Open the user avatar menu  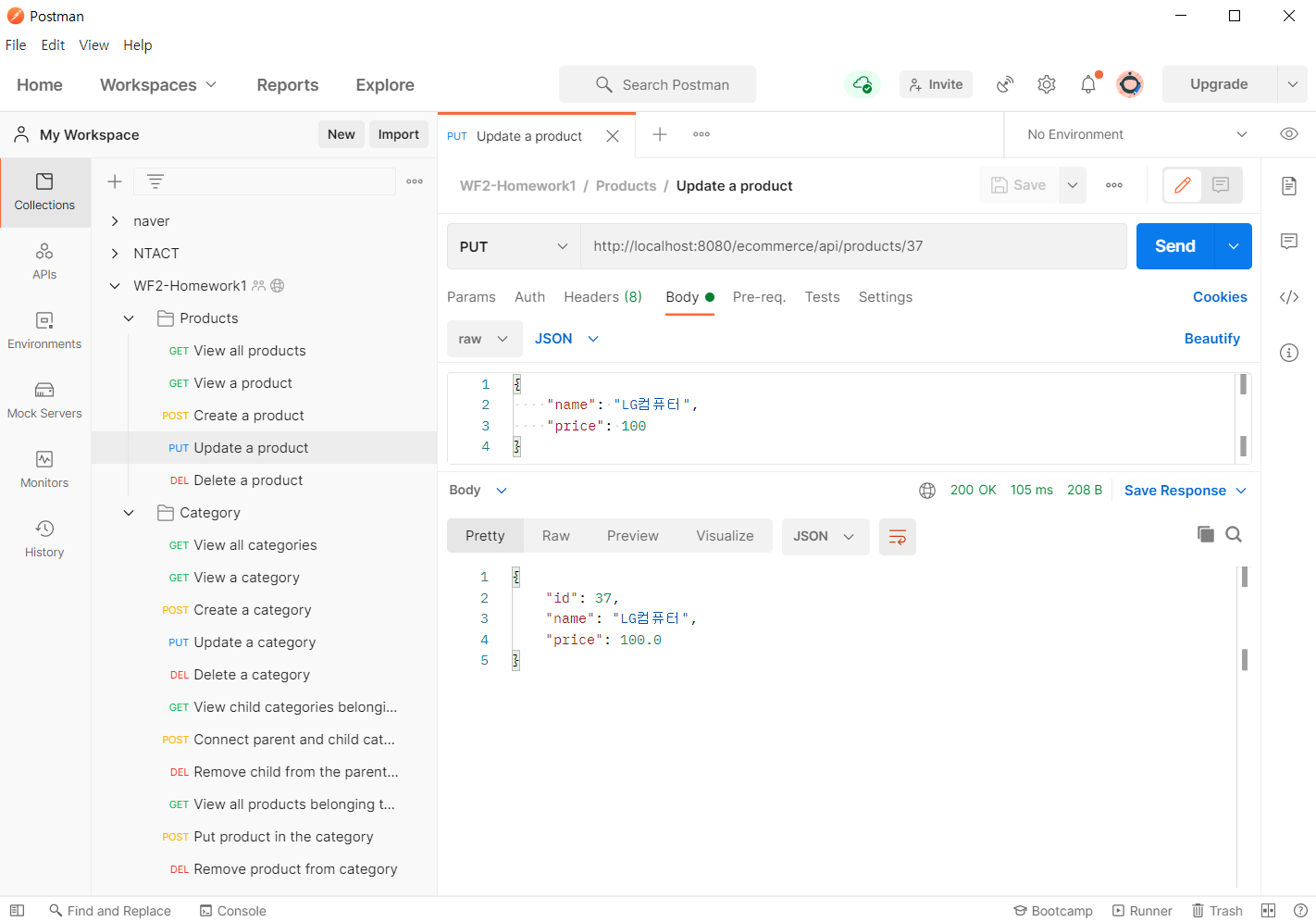pyautogui.click(x=1130, y=84)
